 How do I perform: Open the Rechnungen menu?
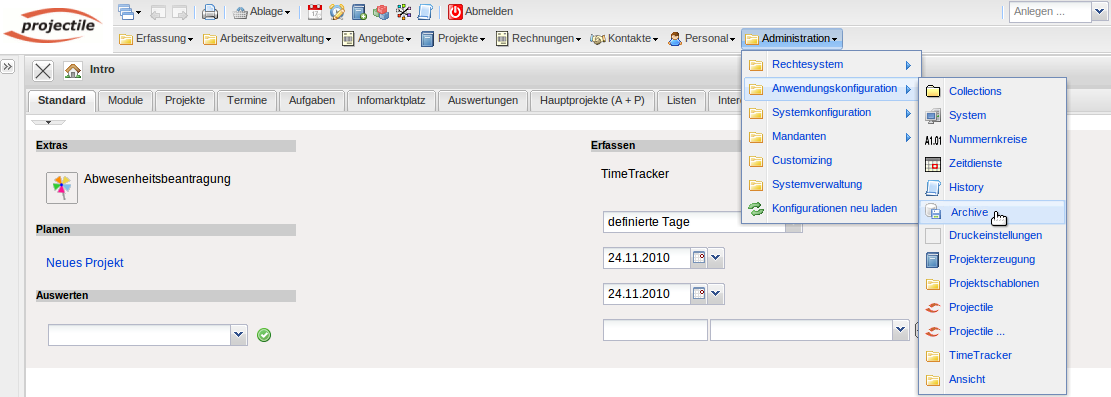[x=538, y=39]
